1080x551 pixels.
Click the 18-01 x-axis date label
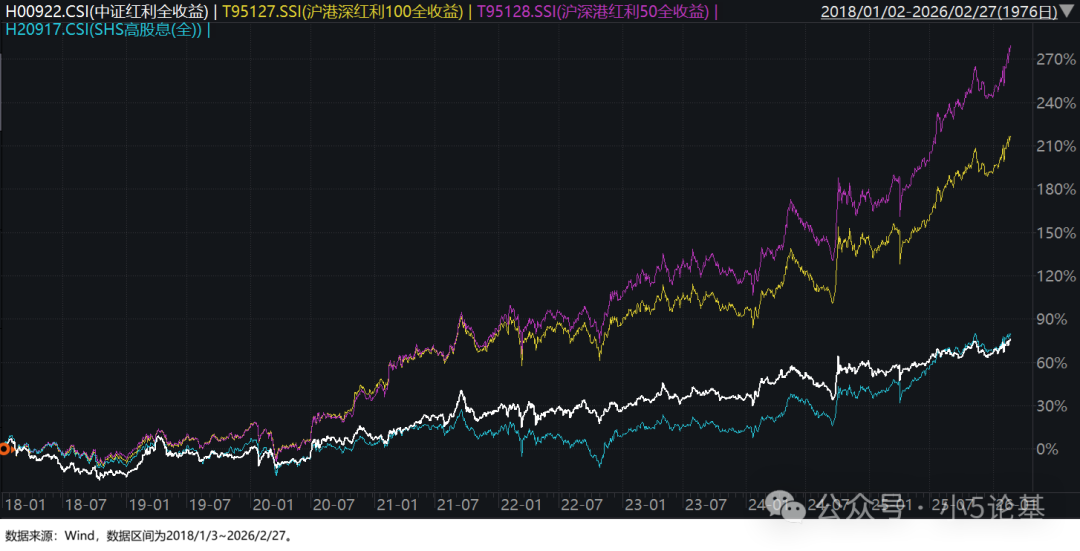24,505
